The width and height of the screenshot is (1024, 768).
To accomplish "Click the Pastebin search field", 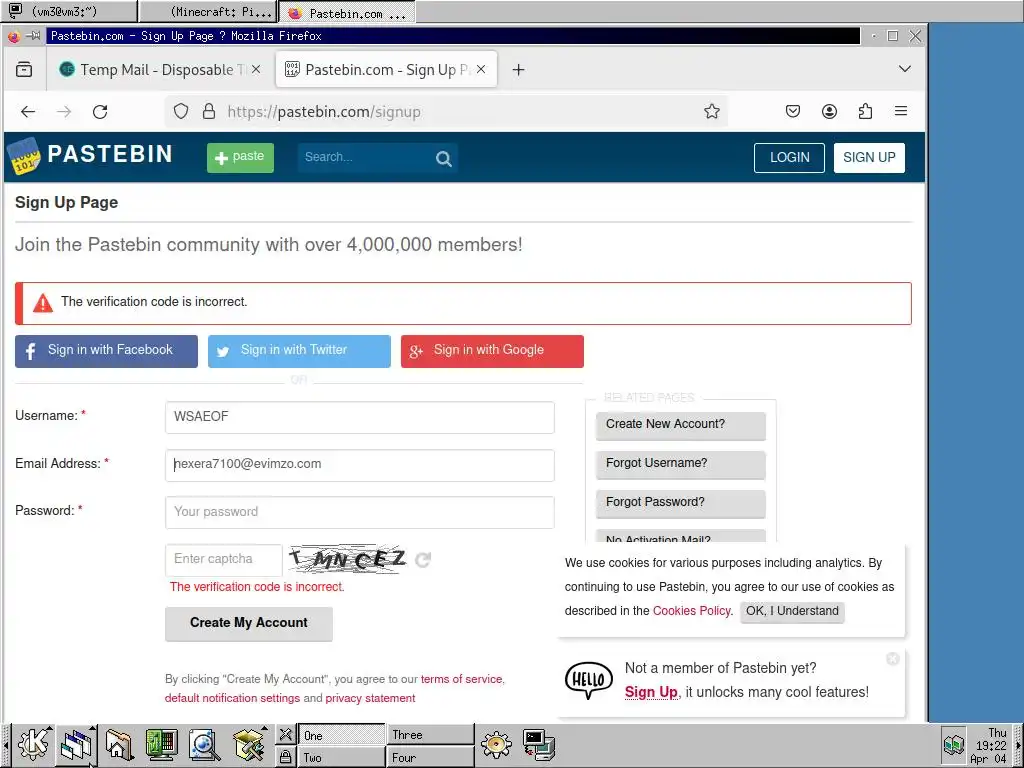I will [x=366, y=157].
